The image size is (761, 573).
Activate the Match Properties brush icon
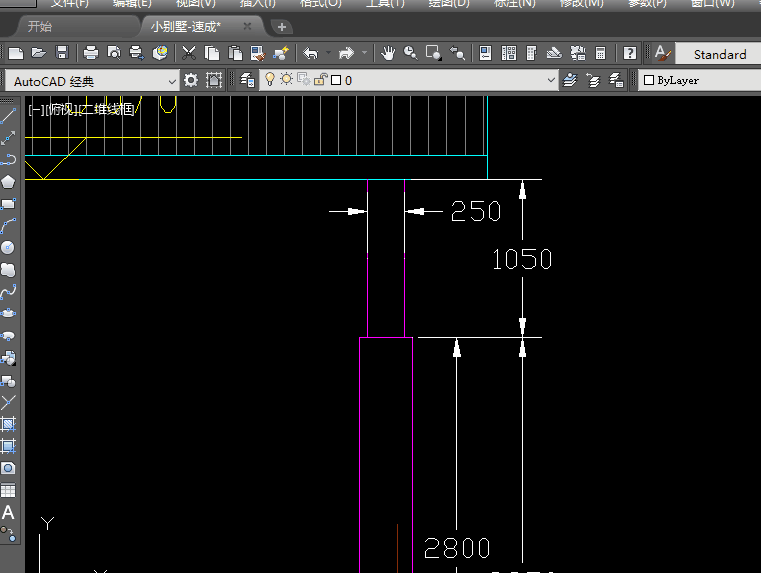point(258,52)
